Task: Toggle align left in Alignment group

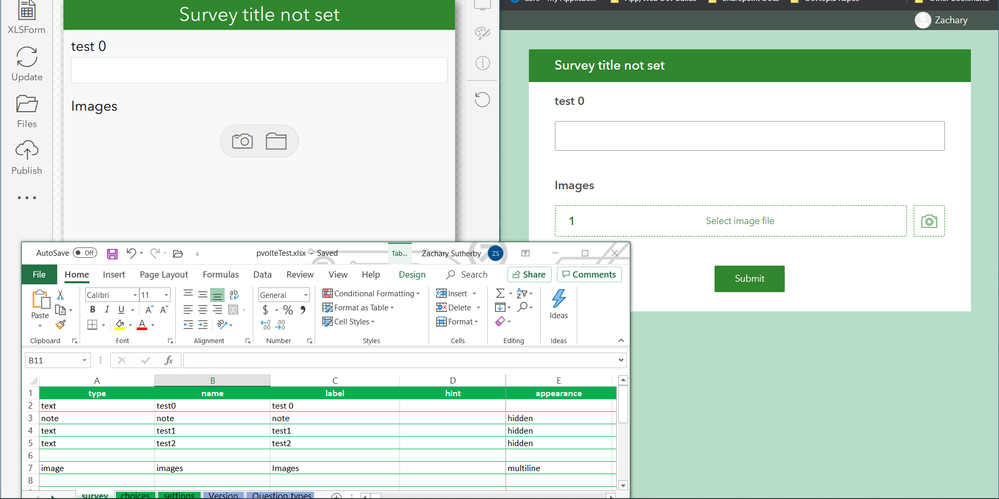Action: tap(188, 310)
